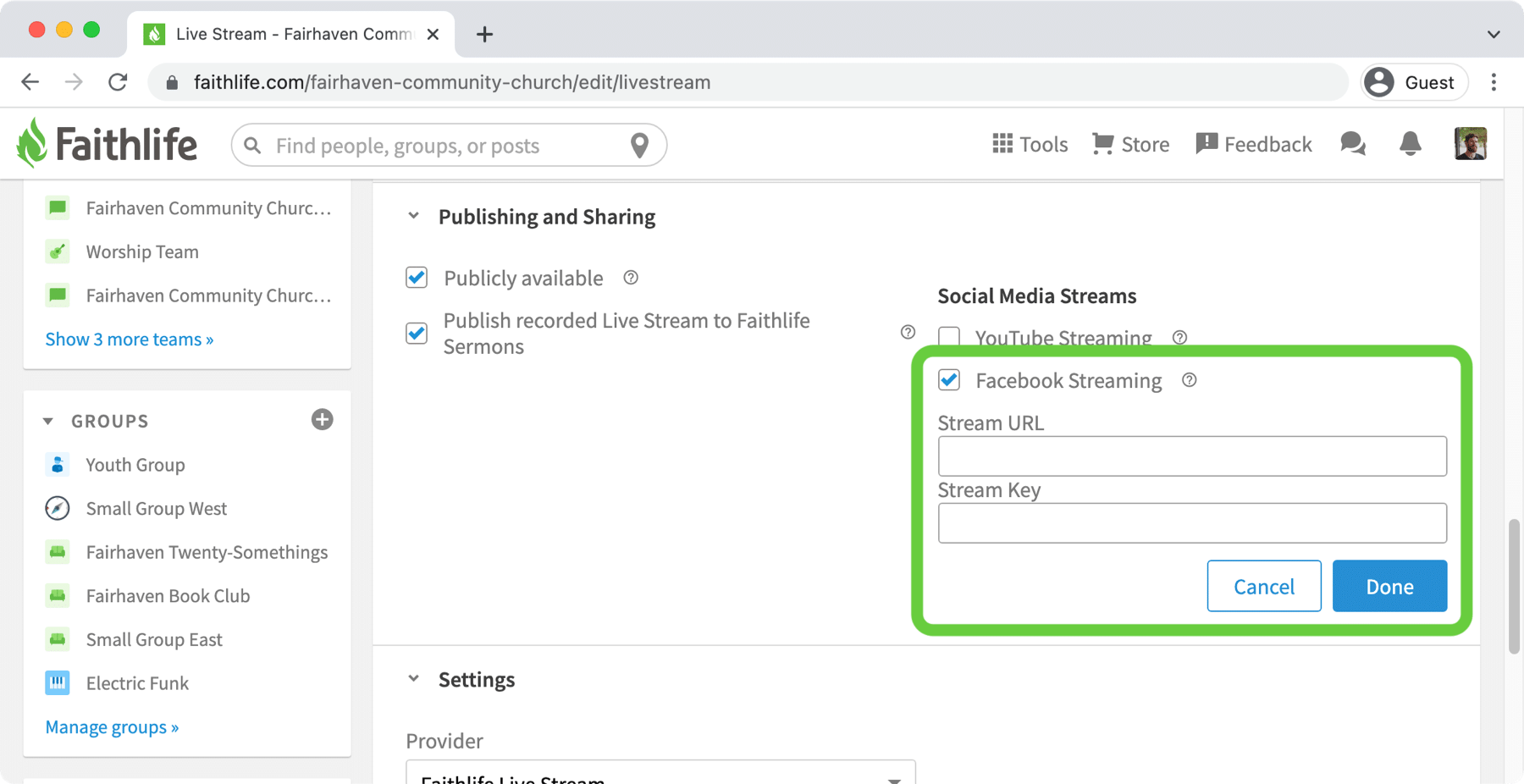Open a new browser tab
The image size is (1524, 784).
(x=484, y=35)
